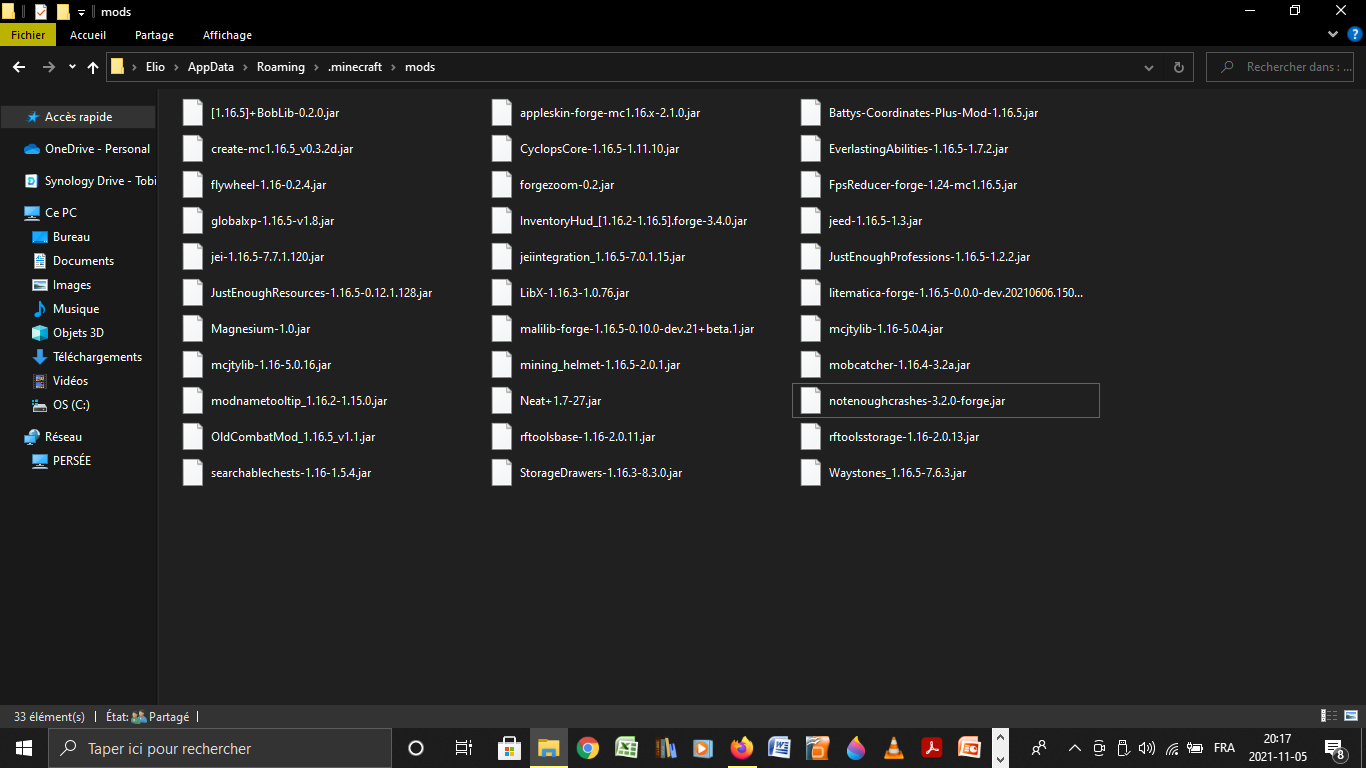Screen dimensions: 1366x768
Task: Open the Windows Start menu
Action: pos(23,748)
